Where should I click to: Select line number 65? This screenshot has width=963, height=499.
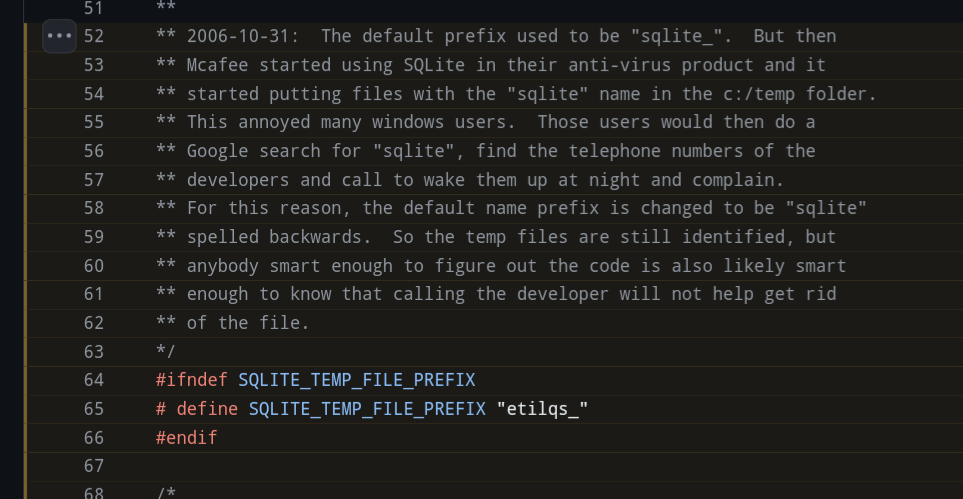94,409
